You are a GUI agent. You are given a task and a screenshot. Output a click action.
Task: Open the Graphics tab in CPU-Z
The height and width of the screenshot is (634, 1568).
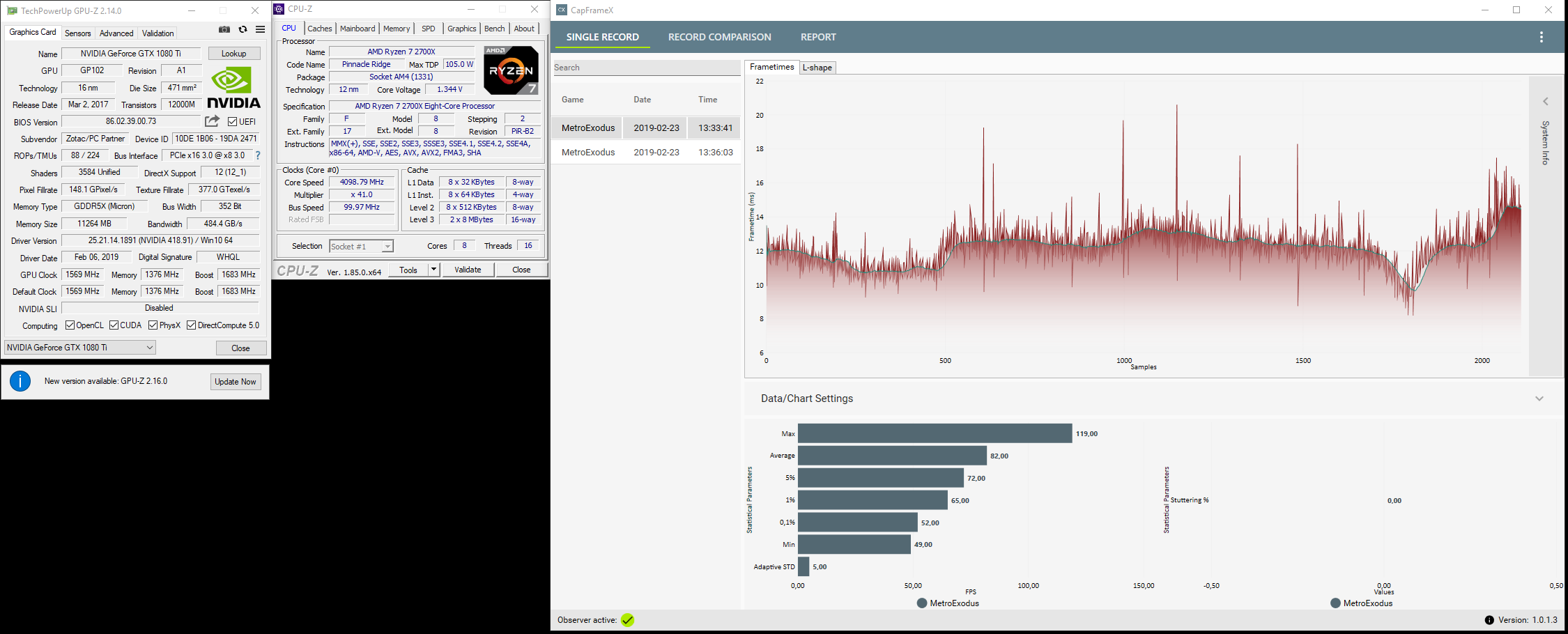(462, 29)
